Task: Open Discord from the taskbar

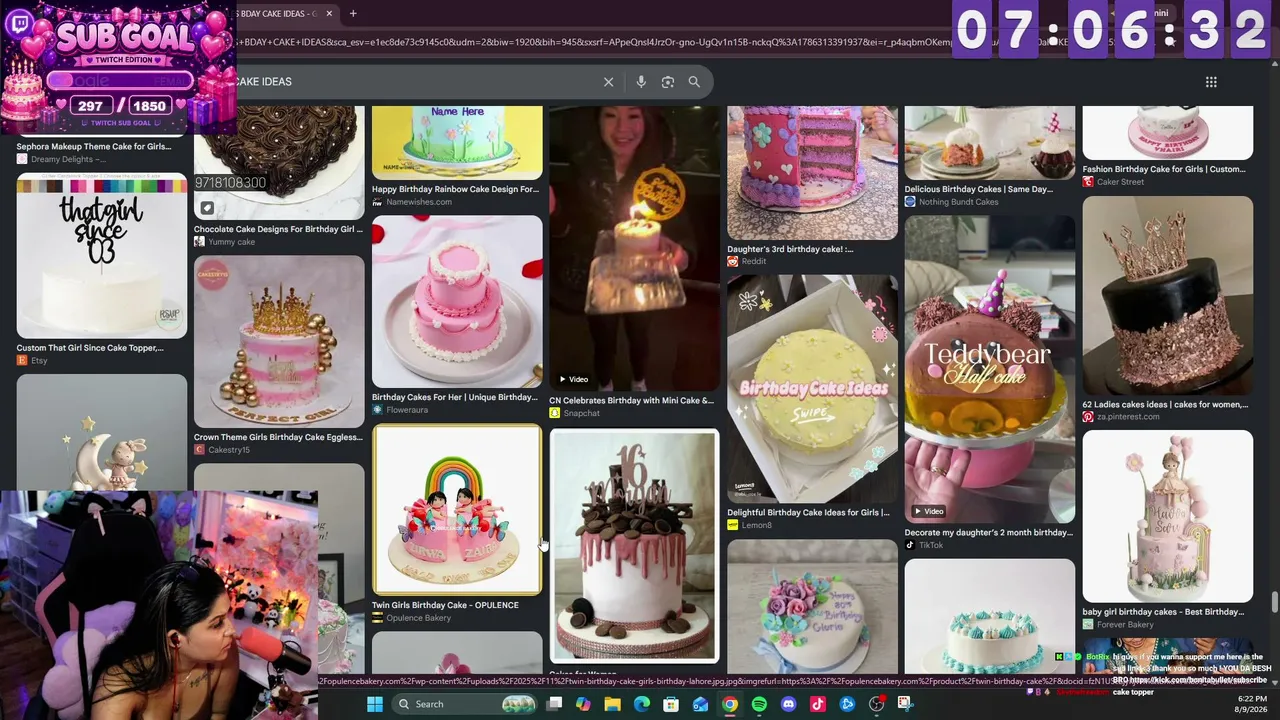Action: (x=788, y=704)
